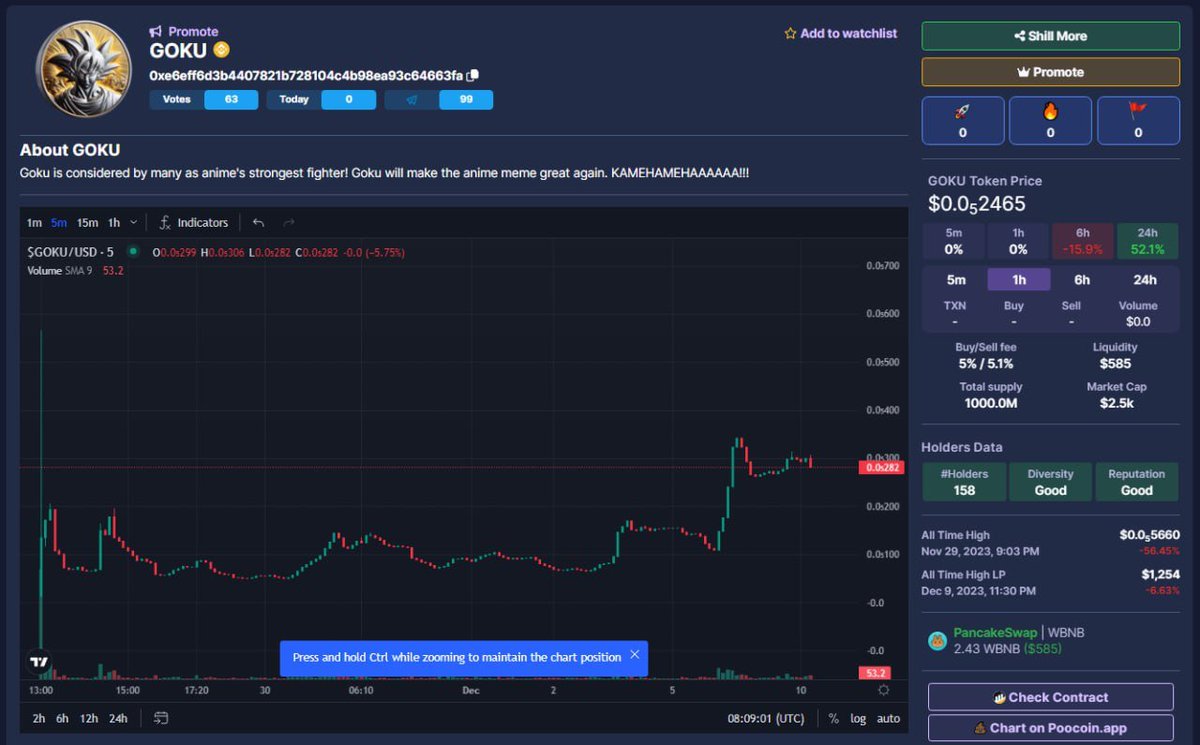This screenshot has width=1200, height=745.
Task: Vote with the fire reaction
Action: point(1050,121)
